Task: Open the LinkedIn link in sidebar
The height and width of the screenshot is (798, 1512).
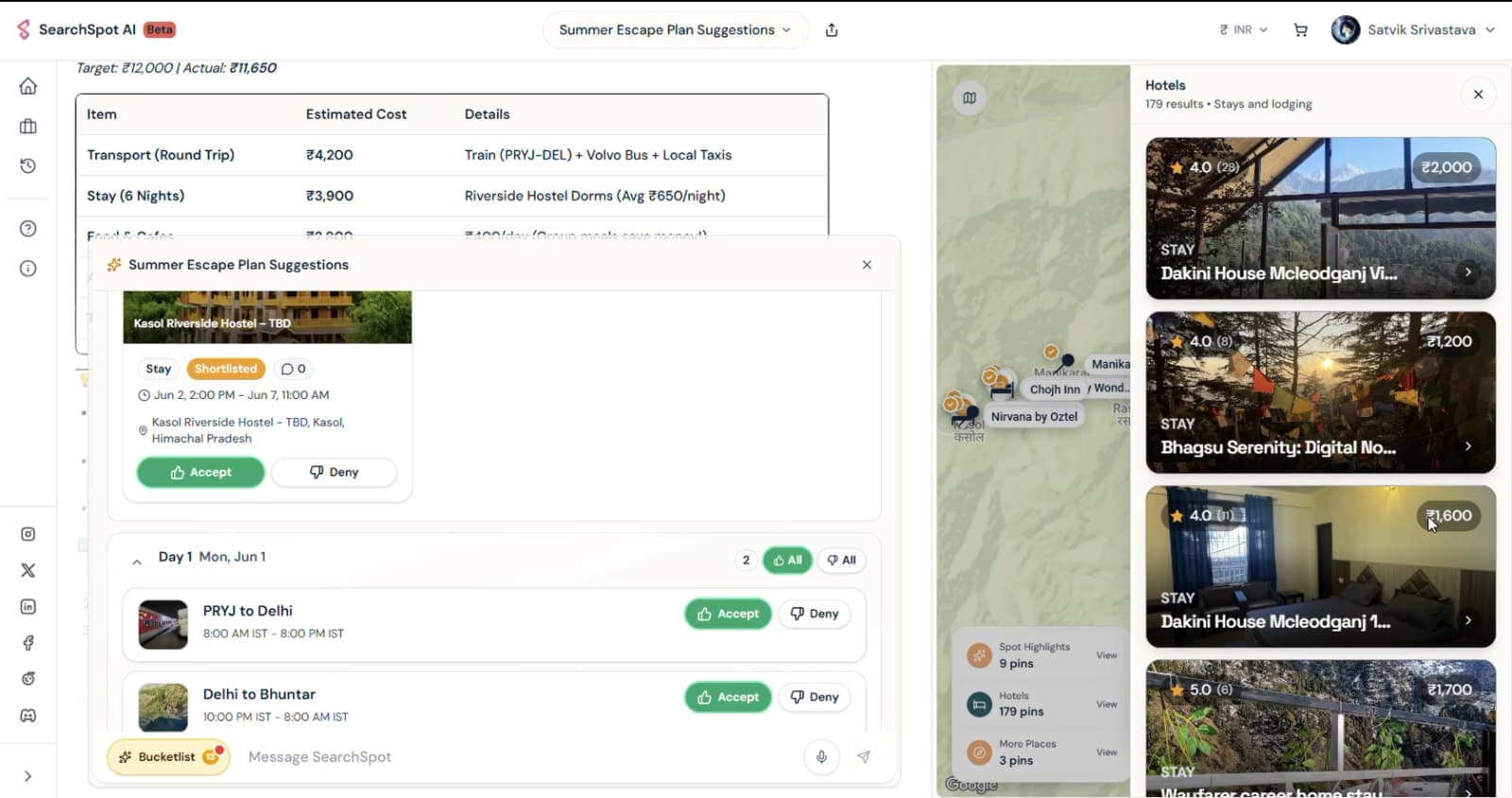Action: tap(28, 607)
